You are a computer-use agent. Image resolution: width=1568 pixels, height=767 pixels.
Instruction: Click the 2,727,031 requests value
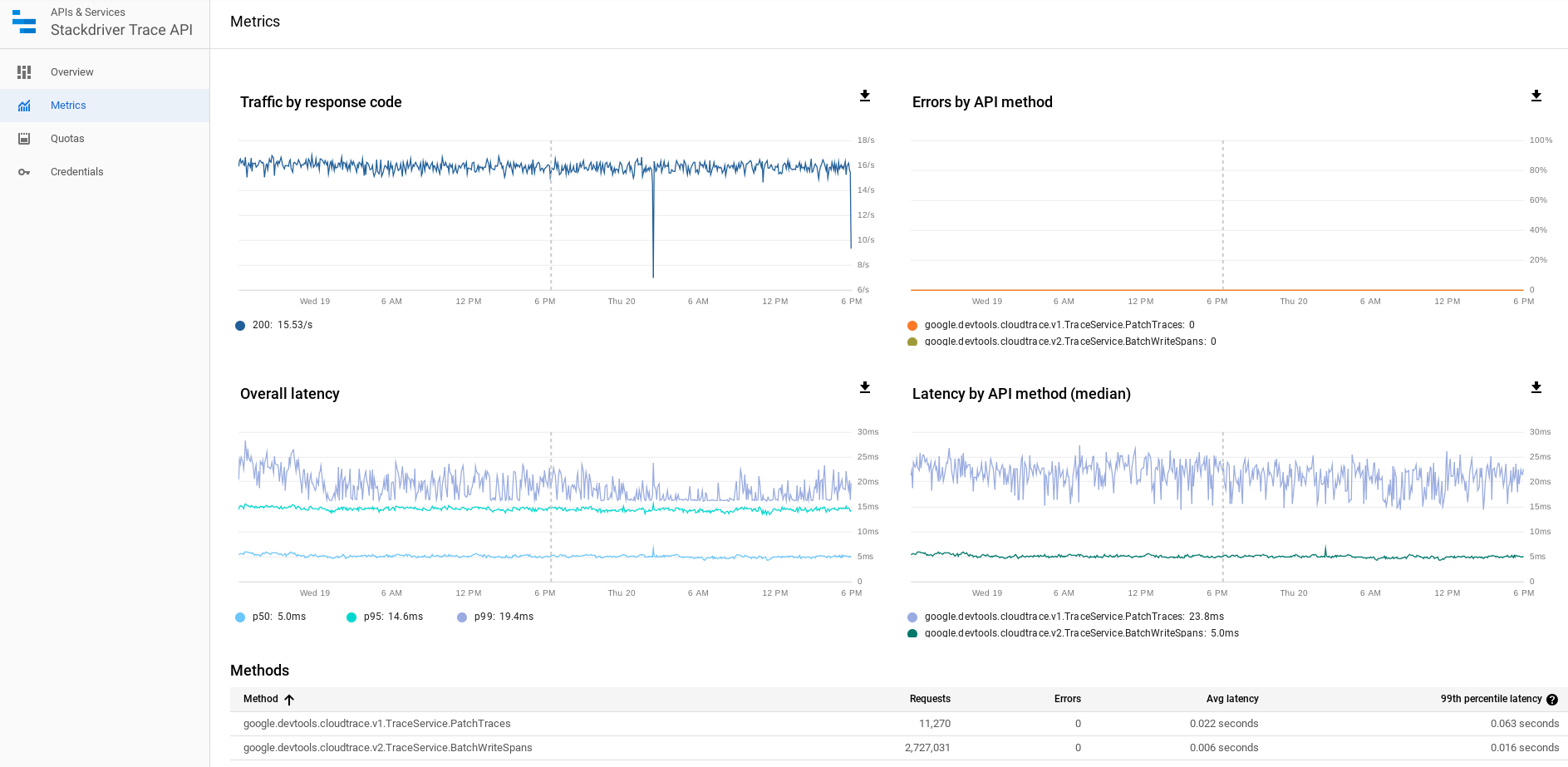pyautogui.click(x=927, y=748)
